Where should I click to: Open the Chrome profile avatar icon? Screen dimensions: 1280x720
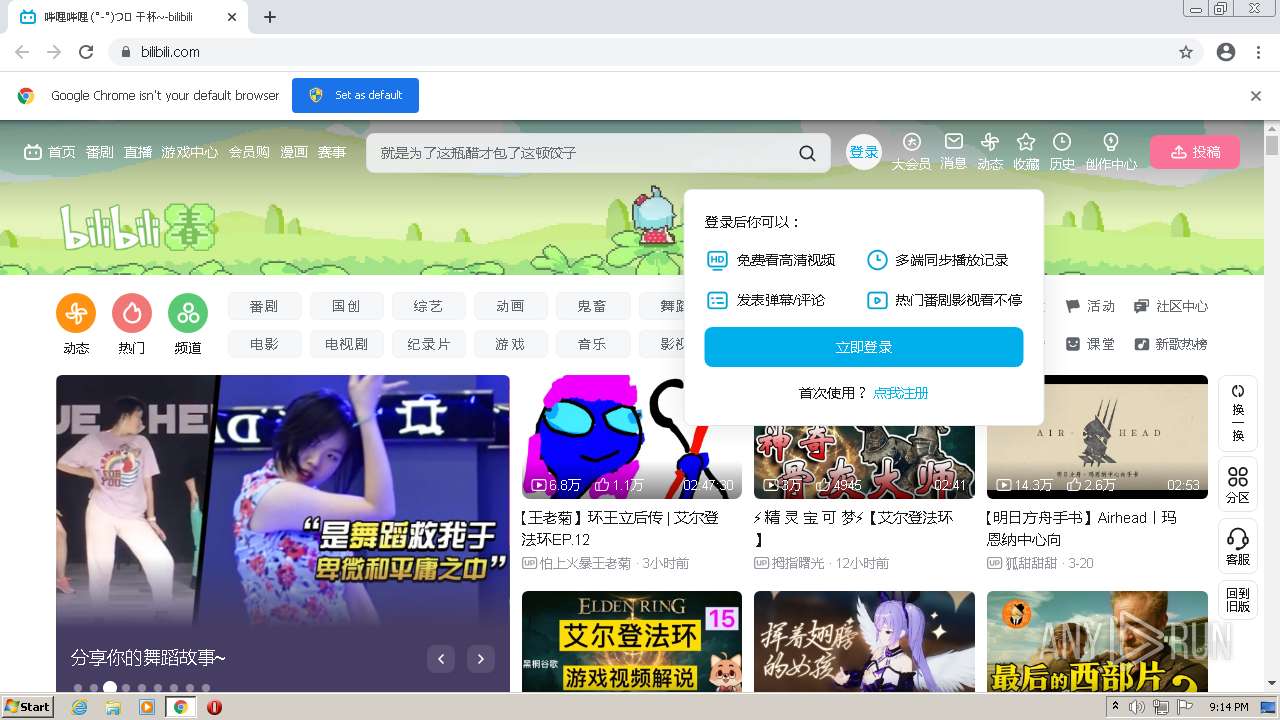[x=1226, y=52]
